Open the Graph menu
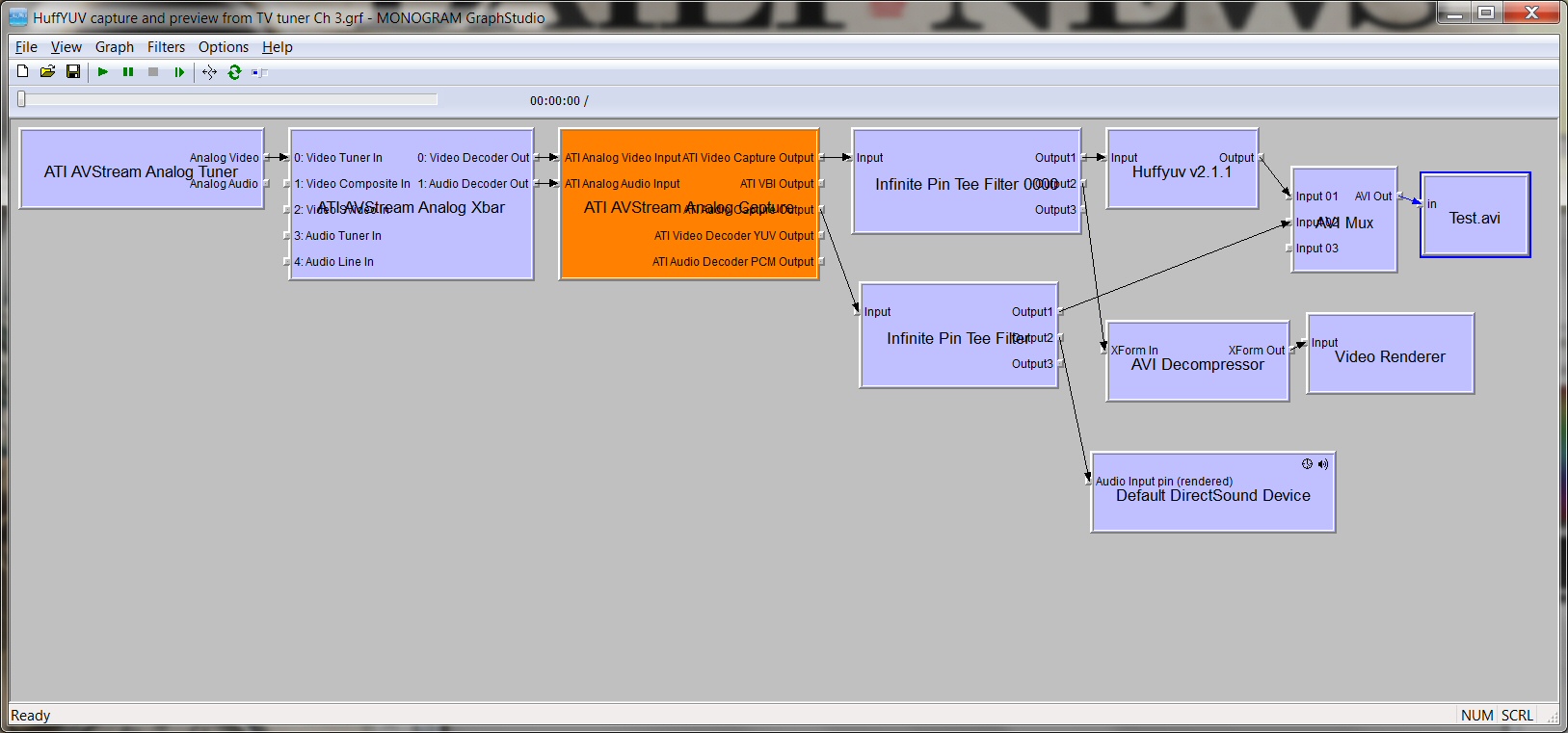1568x733 pixels. [115, 47]
